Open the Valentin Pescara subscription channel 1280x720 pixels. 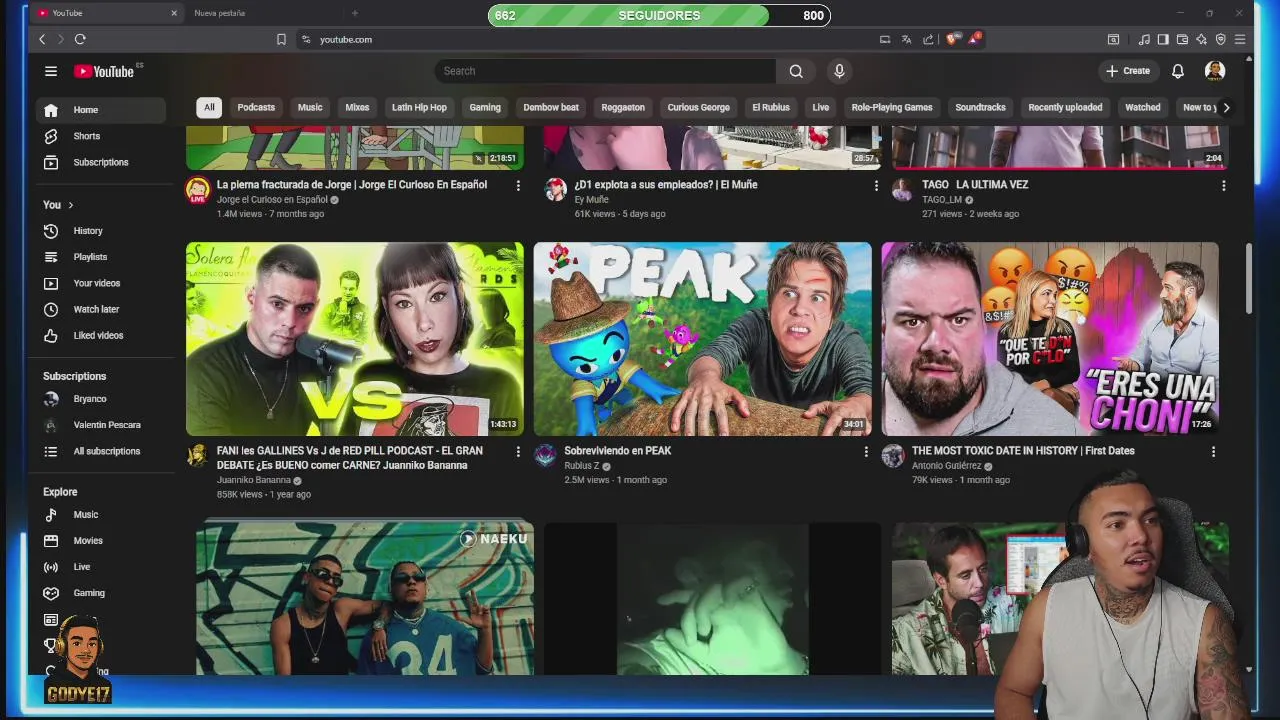click(101, 425)
